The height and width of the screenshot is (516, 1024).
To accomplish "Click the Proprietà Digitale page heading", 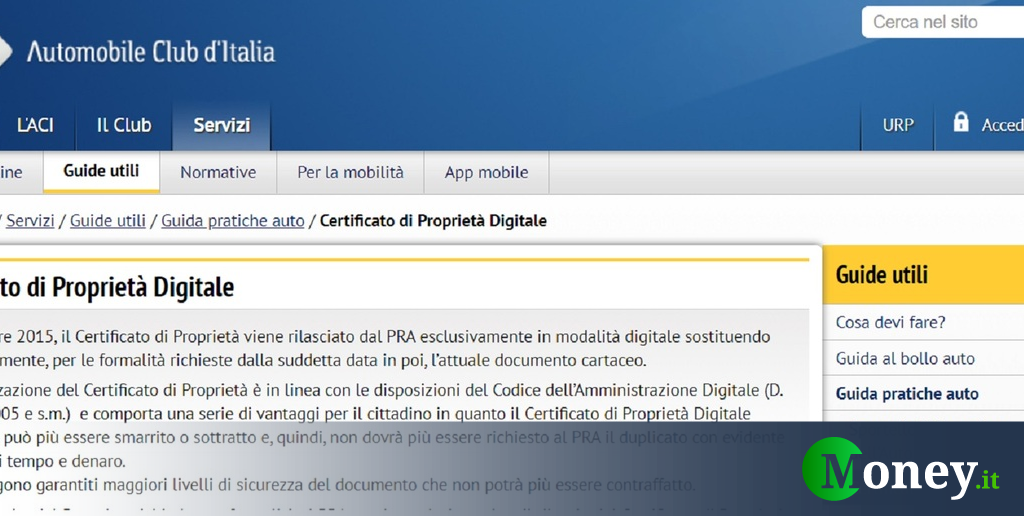I will coord(118,287).
